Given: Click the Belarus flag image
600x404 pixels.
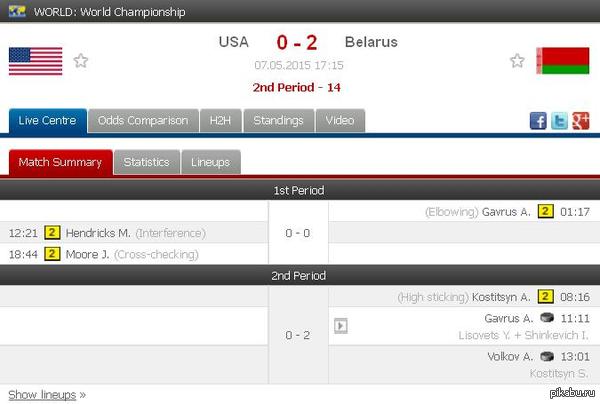Looking at the screenshot, I should point(563,61).
